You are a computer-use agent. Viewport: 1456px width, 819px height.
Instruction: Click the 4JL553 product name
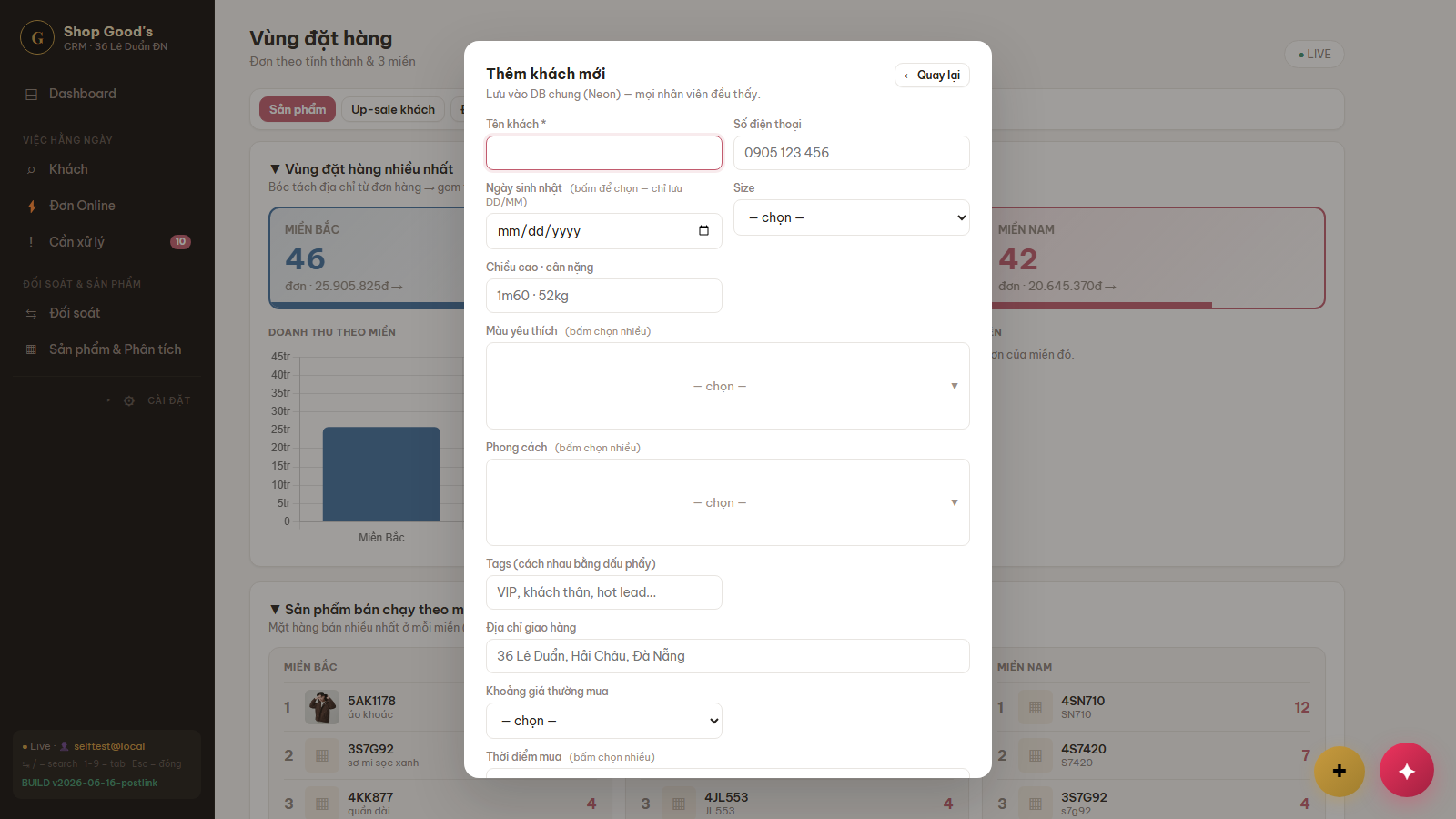tap(726, 797)
